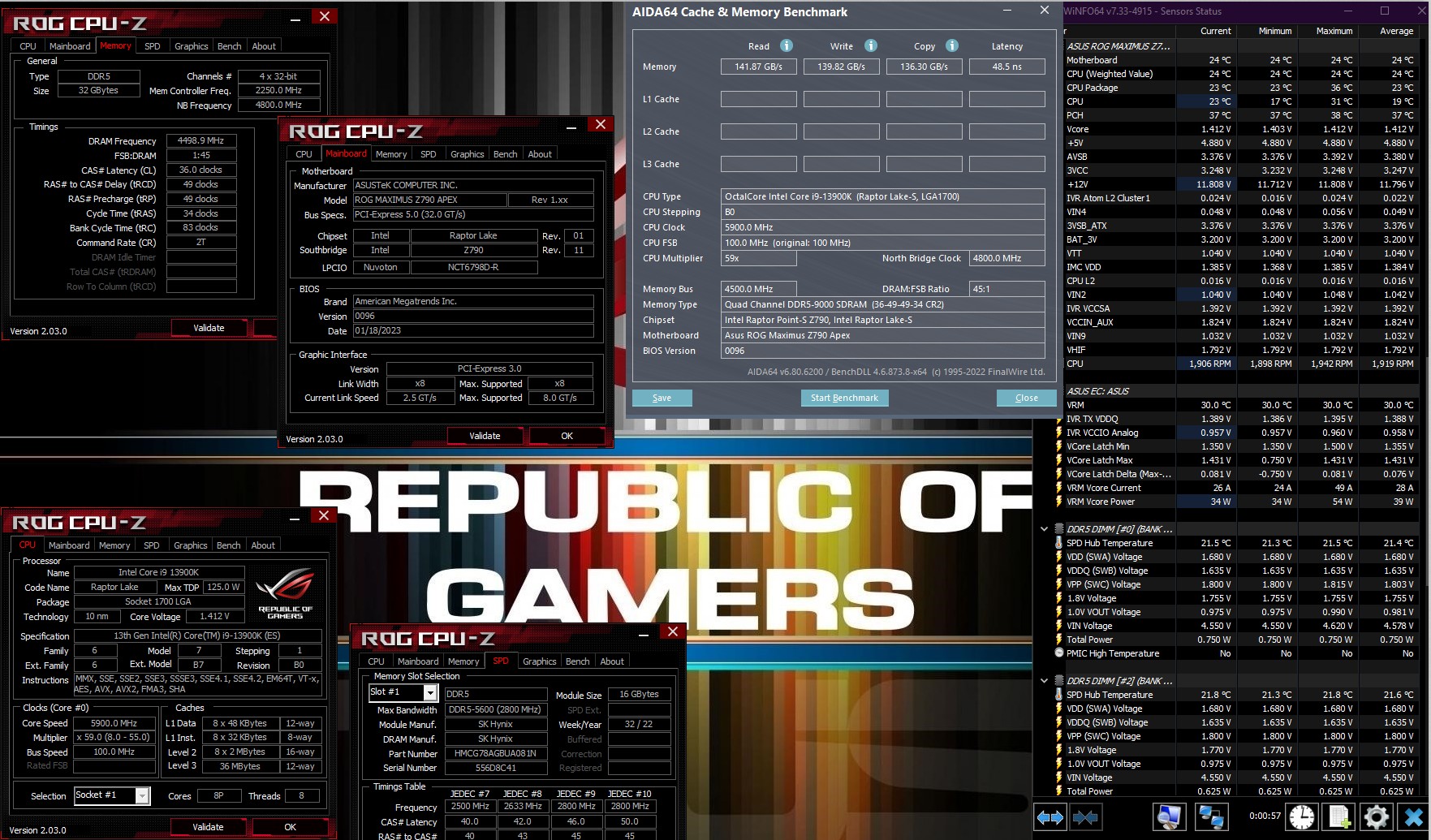This screenshot has width=1431, height=840.
Task: Open the Socket #1 selection dropdown
Action: click(142, 795)
